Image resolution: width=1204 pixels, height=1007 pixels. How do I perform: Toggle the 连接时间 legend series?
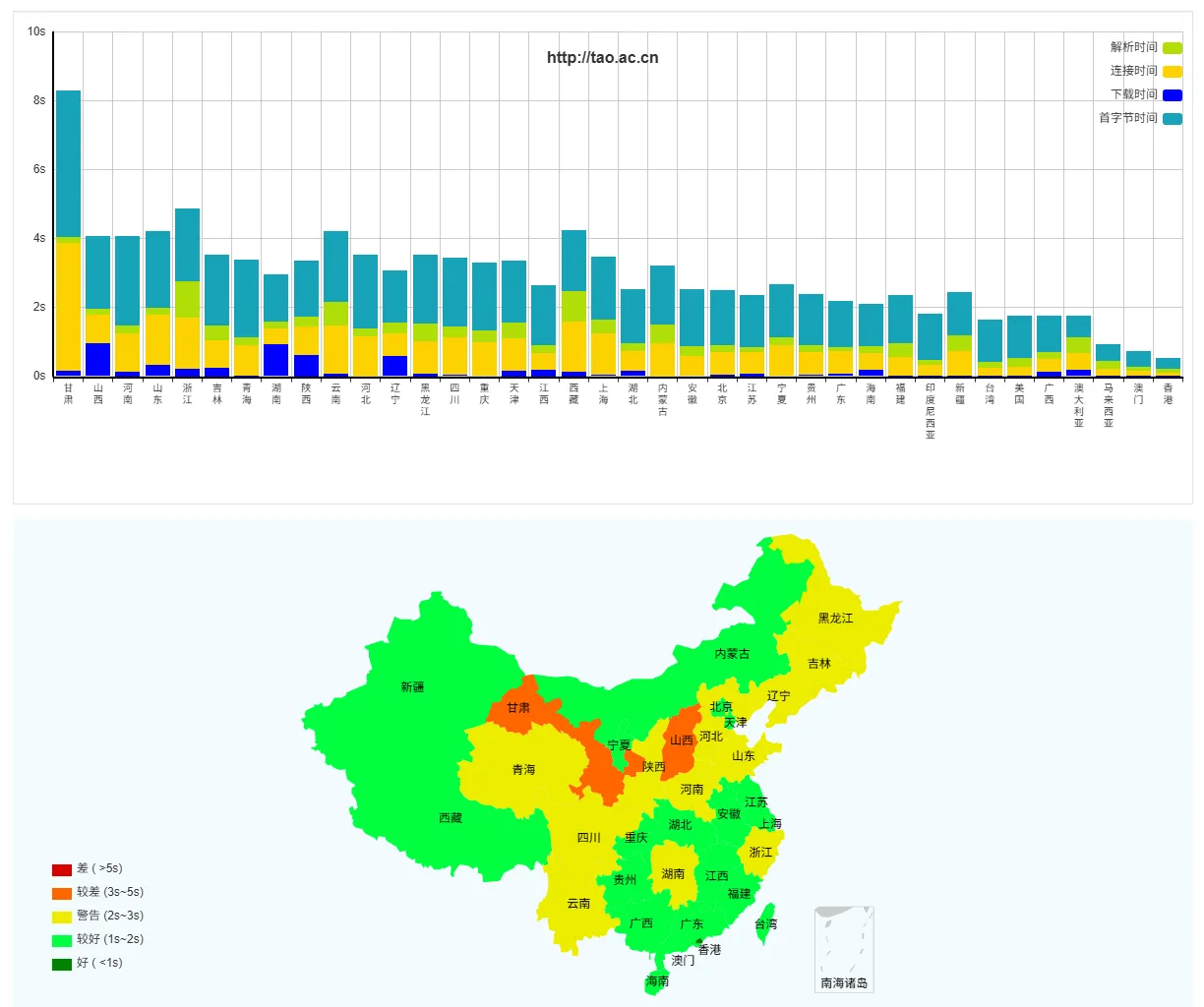point(1172,71)
